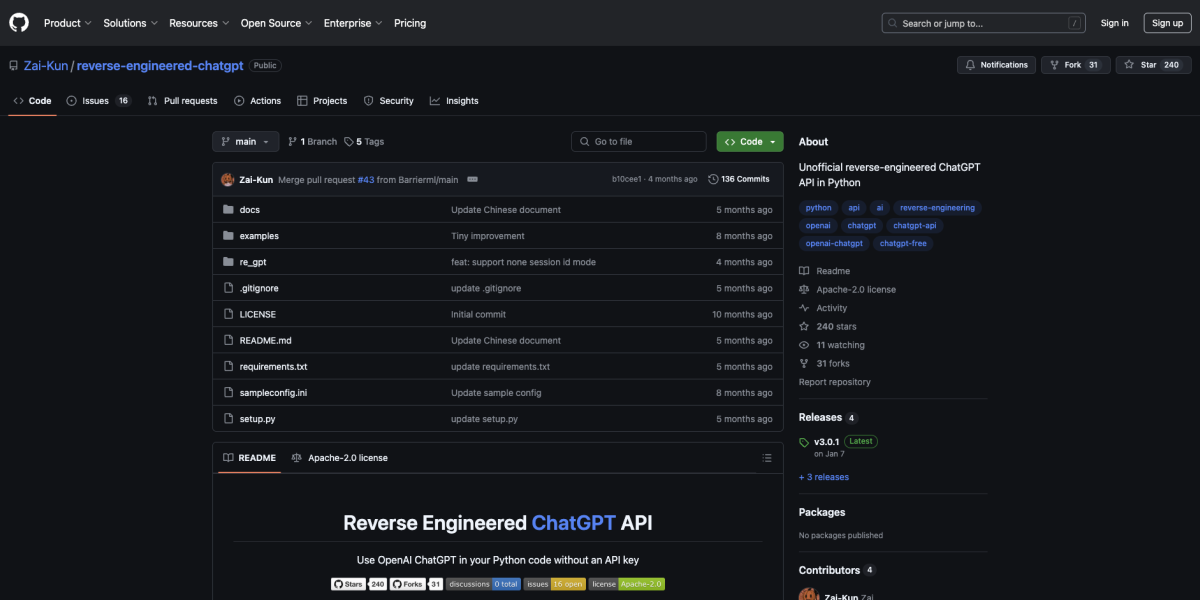Open the Pull requests tab
This screenshot has height=600, width=1200.
click(182, 101)
